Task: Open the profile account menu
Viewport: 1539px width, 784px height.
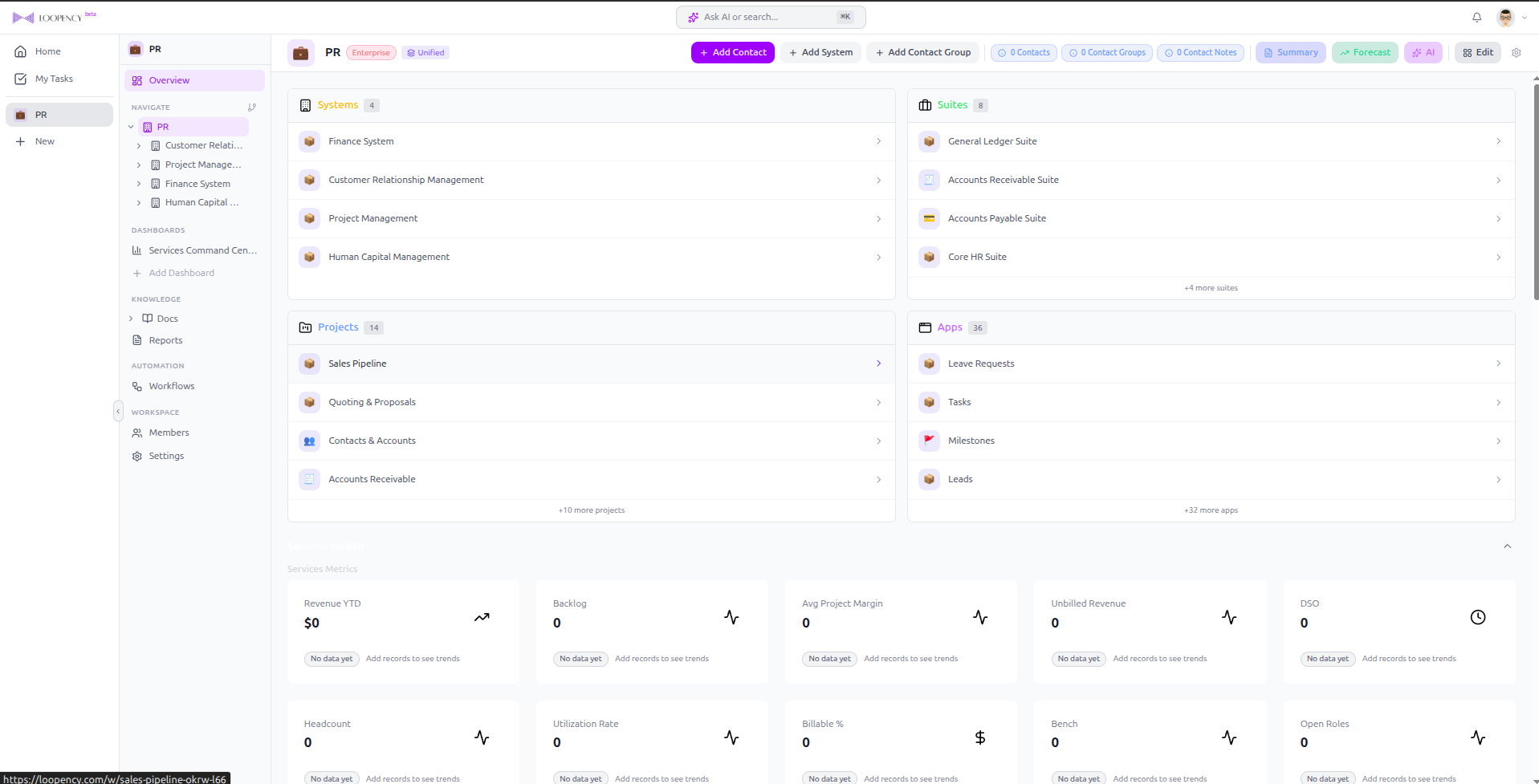Action: [1505, 17]
